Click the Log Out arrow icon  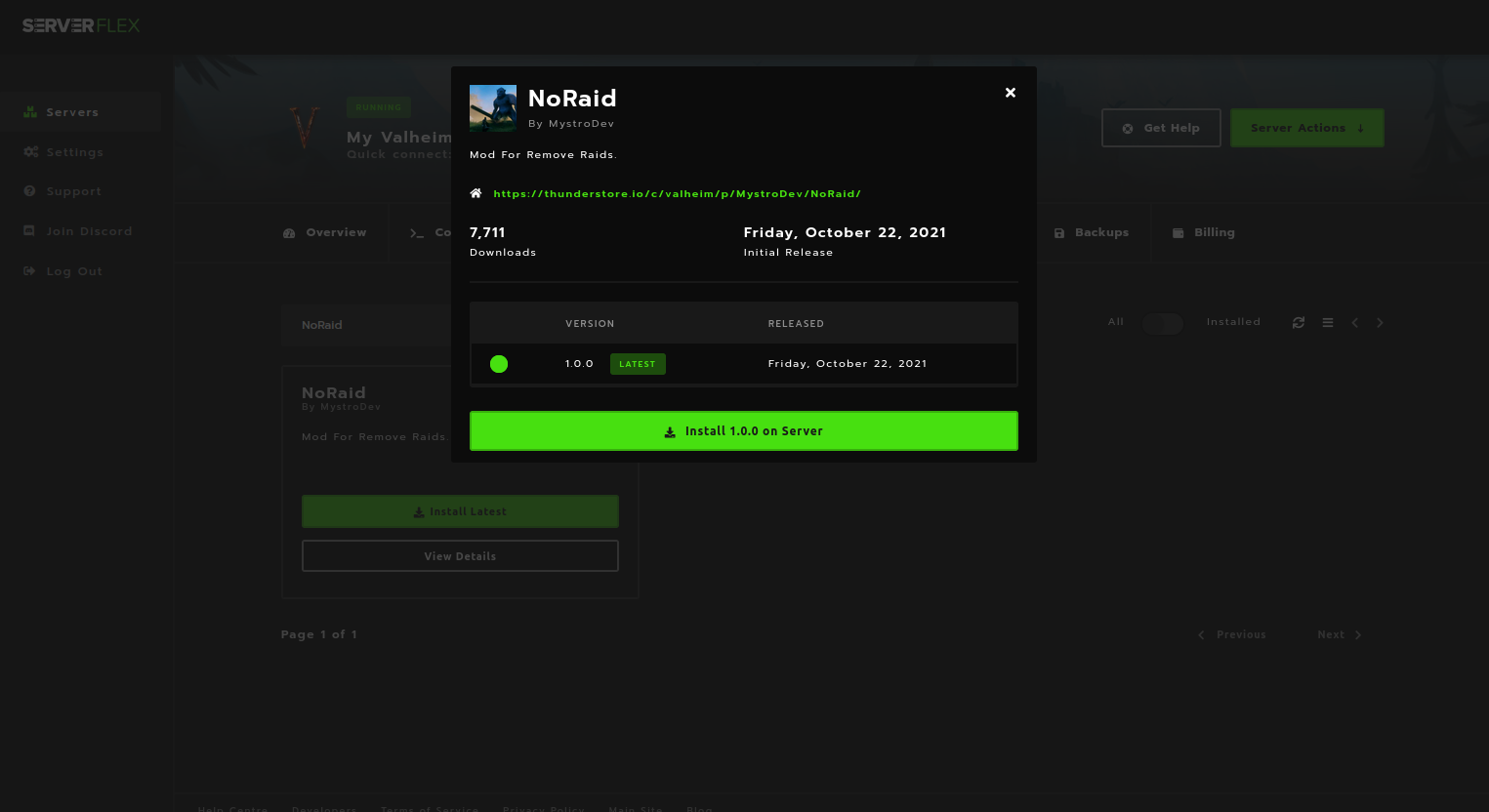(29, 271)
